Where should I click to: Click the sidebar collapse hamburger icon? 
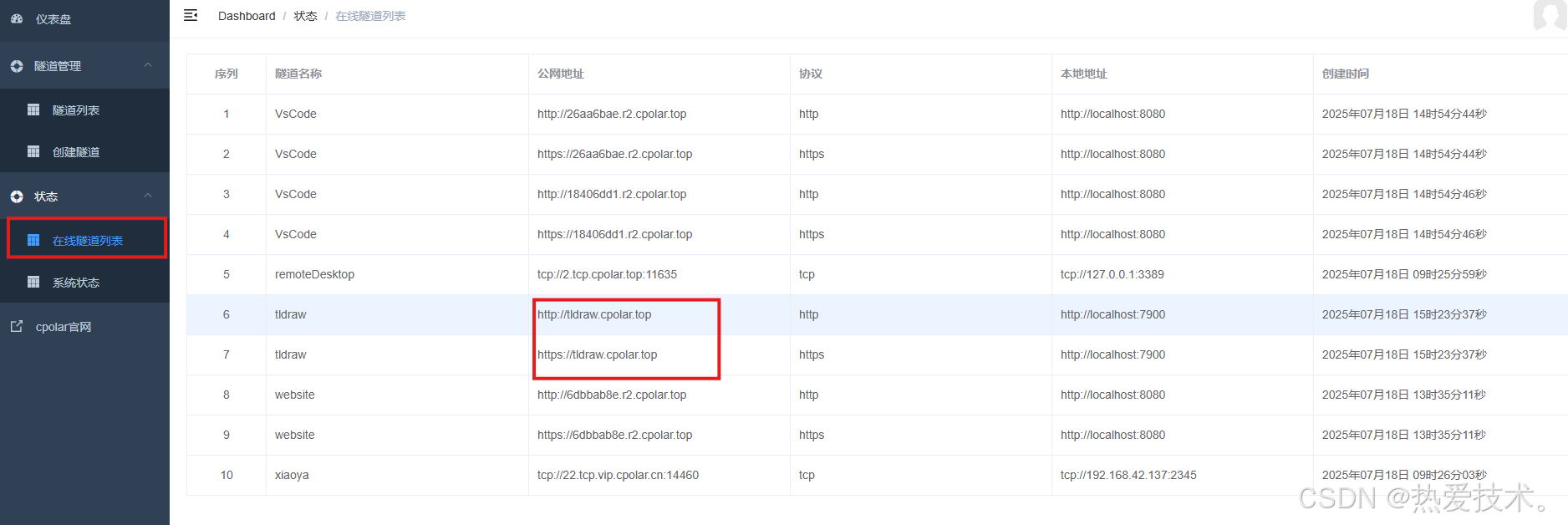[191, 15]
